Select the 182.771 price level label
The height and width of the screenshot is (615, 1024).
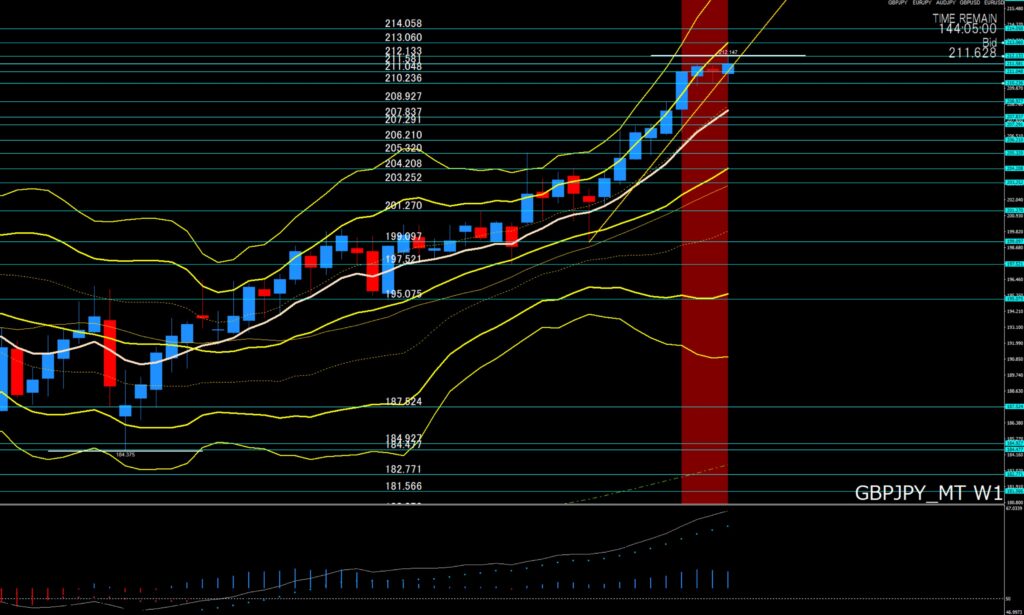(x=403, y=469)
